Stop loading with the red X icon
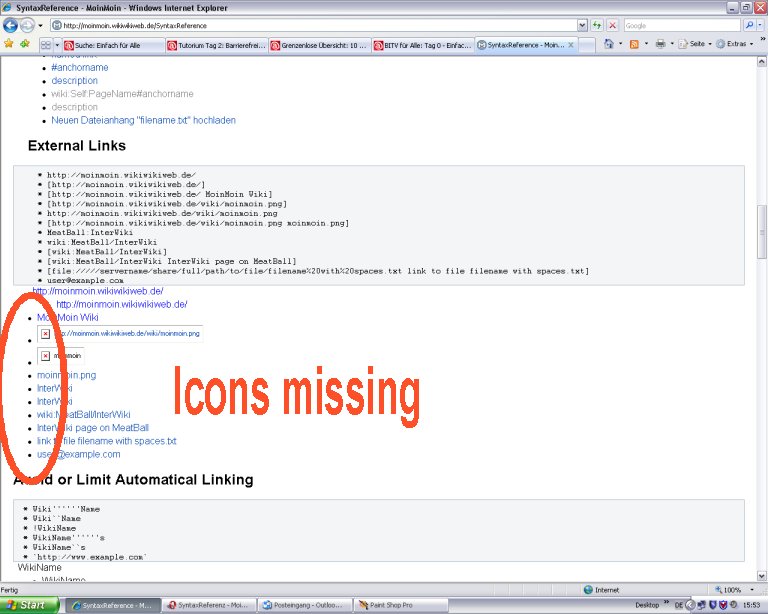Viewport: 768px width, 614px height. point(612,25)
